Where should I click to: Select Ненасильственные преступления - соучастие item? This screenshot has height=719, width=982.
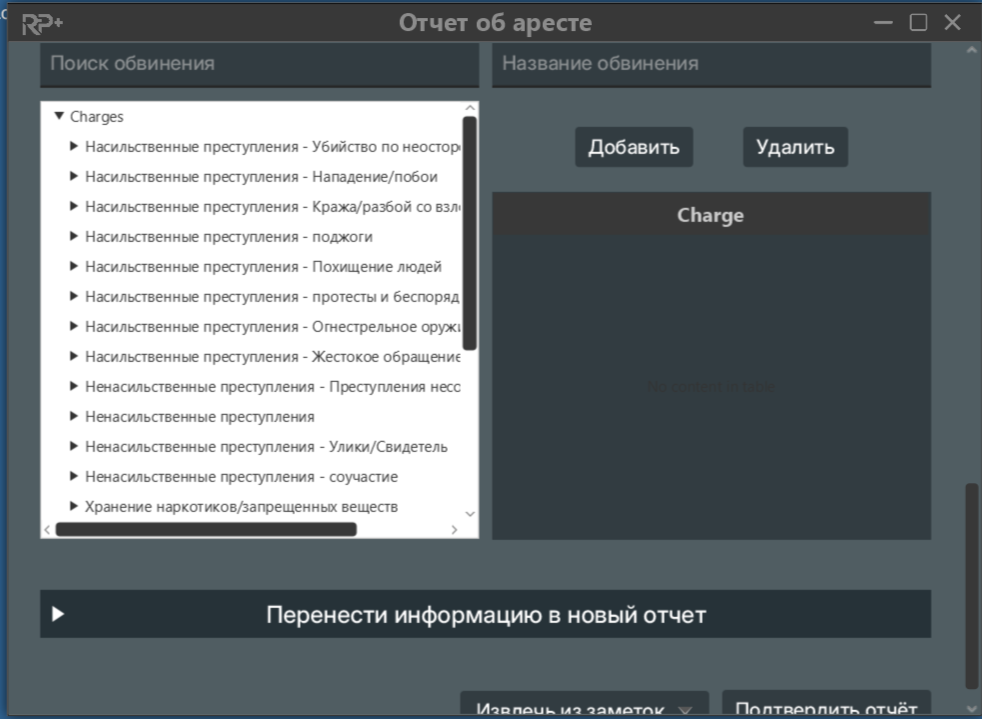tap(241, 477)
